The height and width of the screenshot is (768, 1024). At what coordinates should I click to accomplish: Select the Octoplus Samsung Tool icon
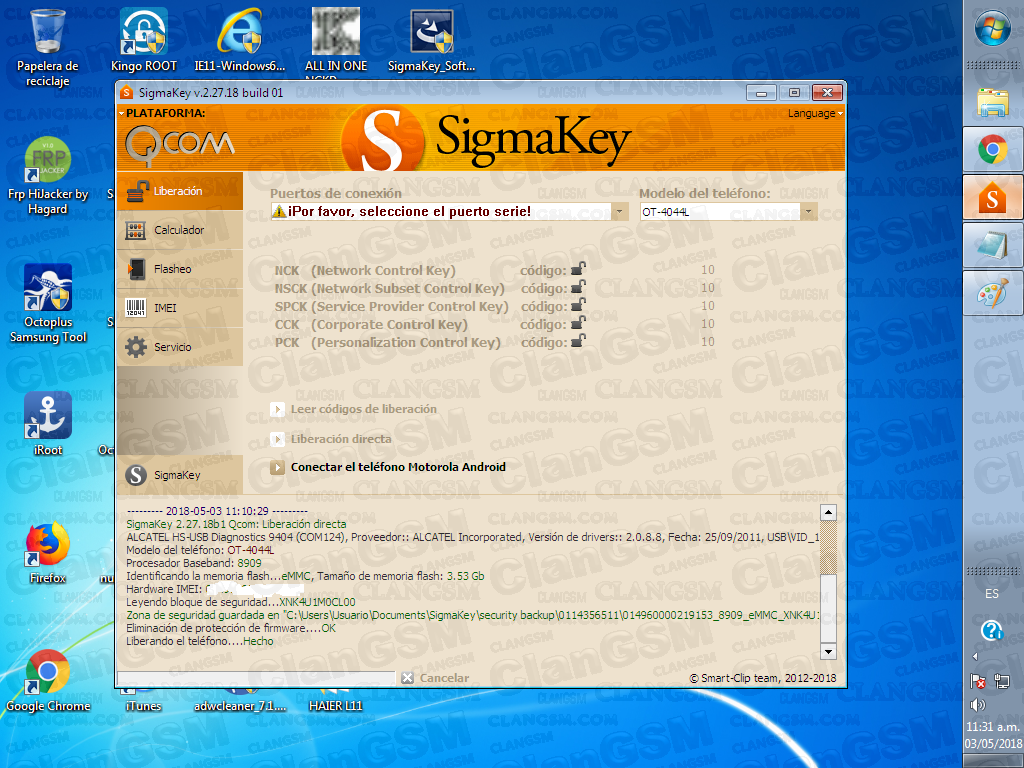[48, 304]
